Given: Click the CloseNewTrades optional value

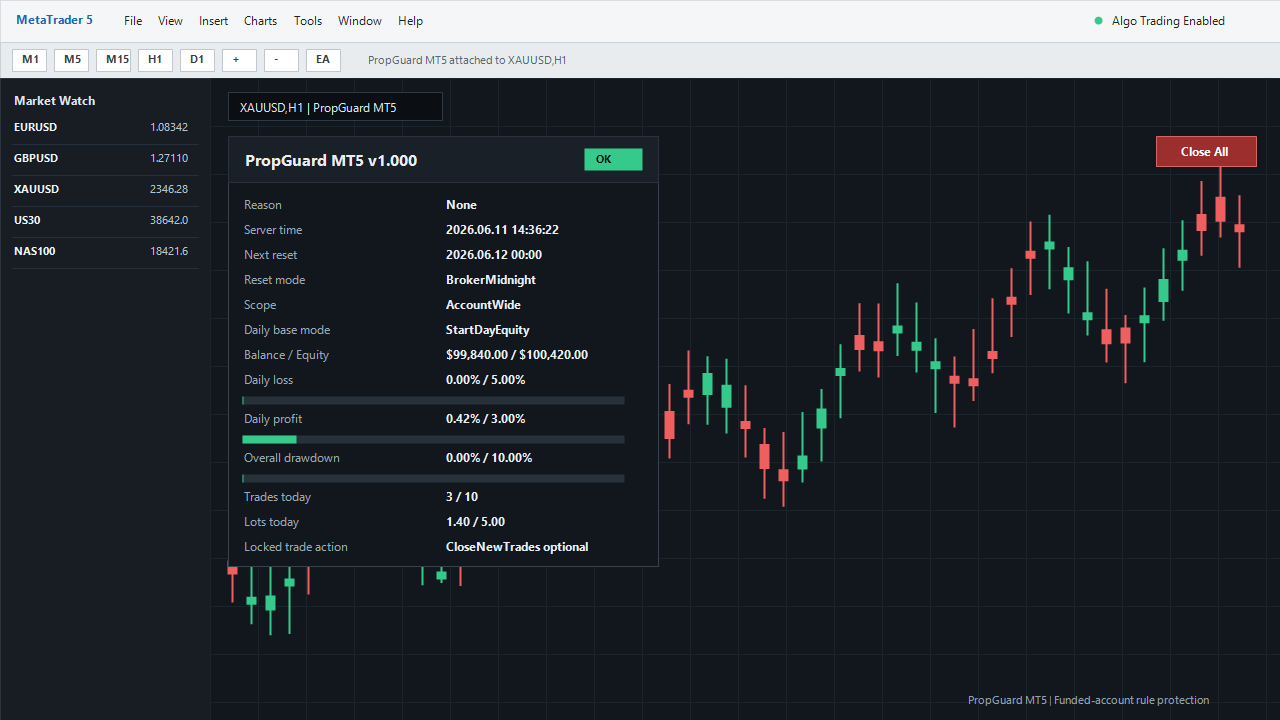Looking at the screenshot, I should click(517, 547).
